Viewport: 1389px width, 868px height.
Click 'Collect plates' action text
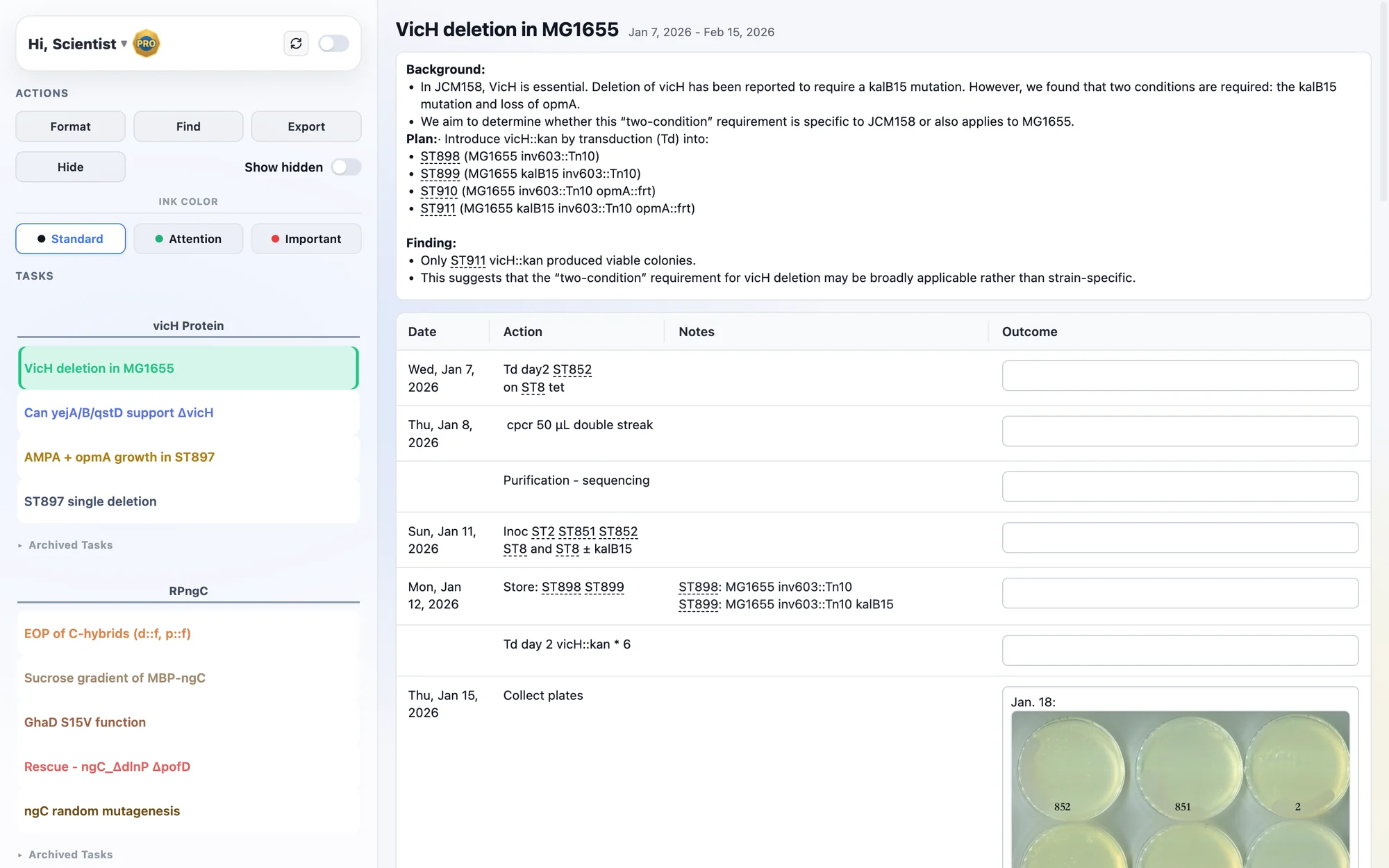543,696
